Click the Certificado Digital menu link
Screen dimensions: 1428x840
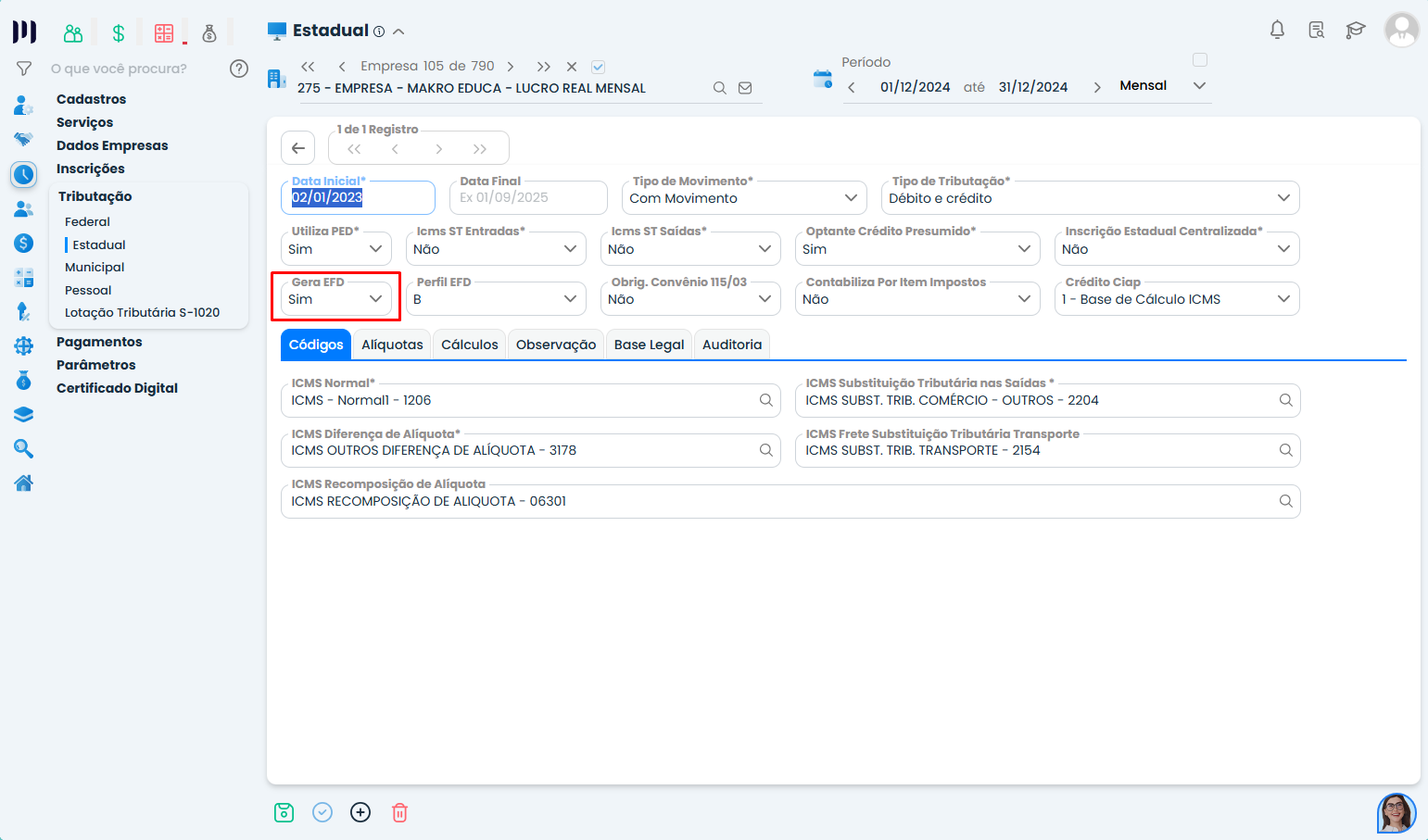pyautogui.click(x=117, y=388)
